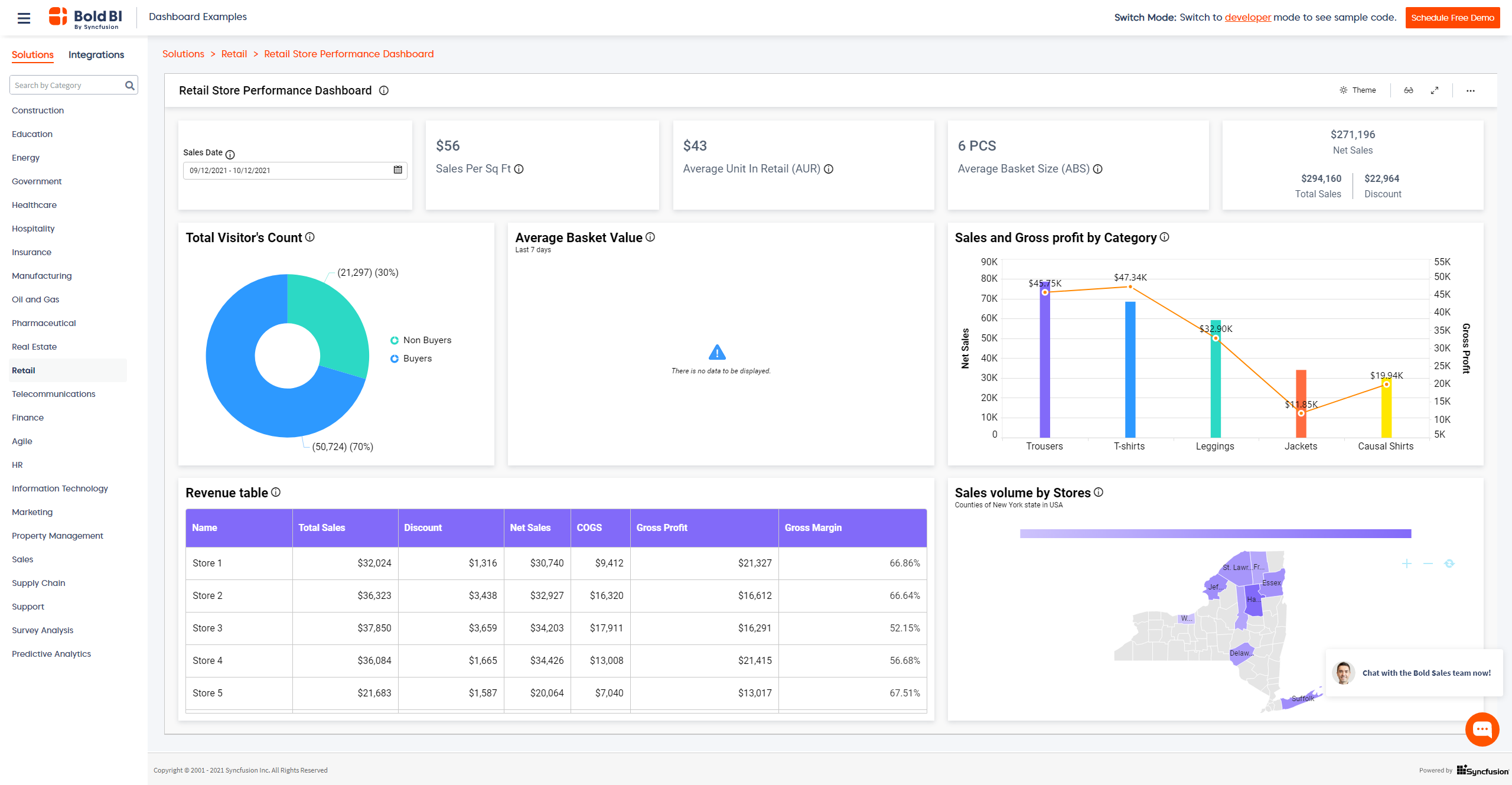Screen dimensions: 1512x785
Task: Toggle the navigation sidebar with the hamburger icon
Action: click(x=24, y=18)
